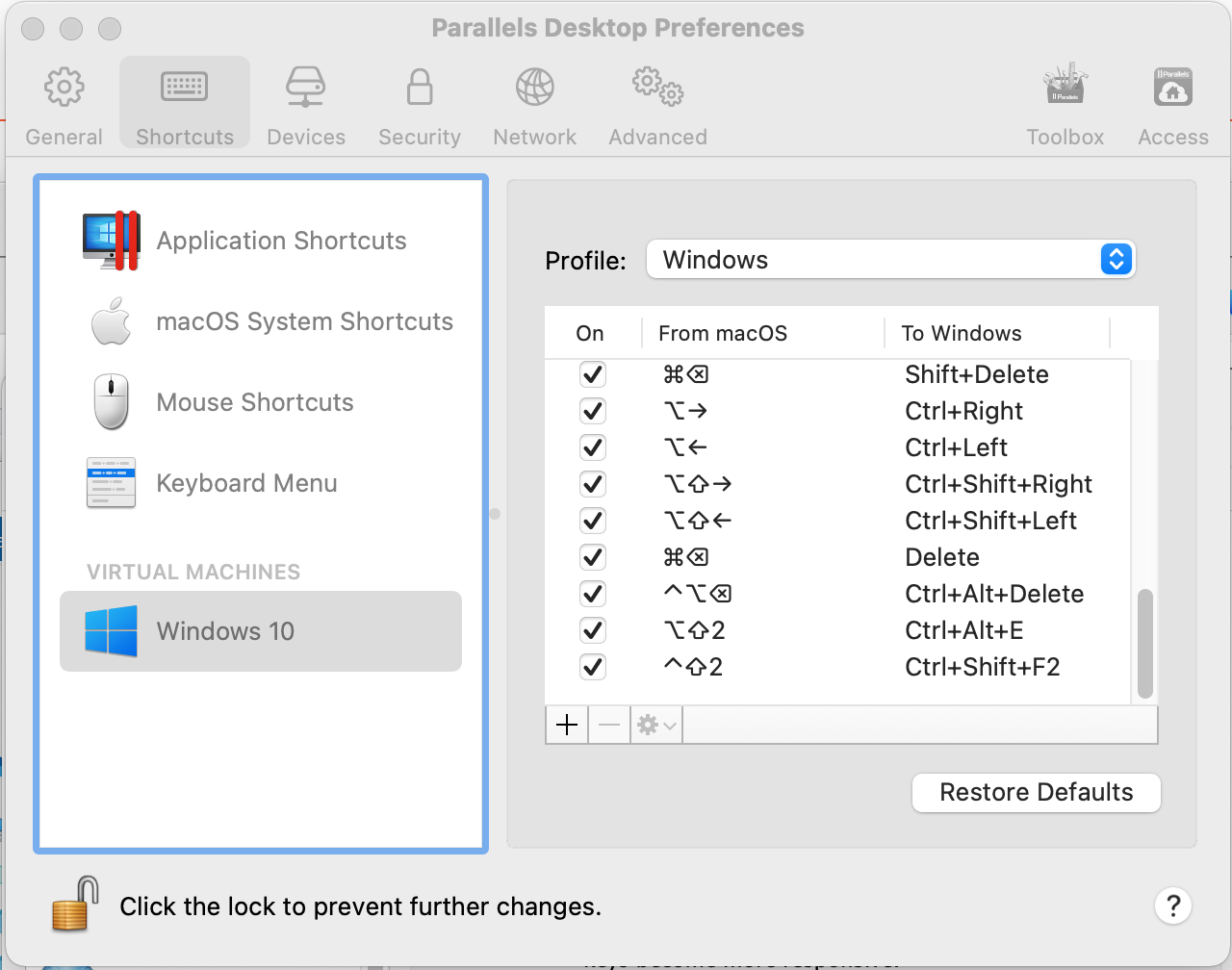Open the Profile dropdown showing Windows

tap(890, 260)
